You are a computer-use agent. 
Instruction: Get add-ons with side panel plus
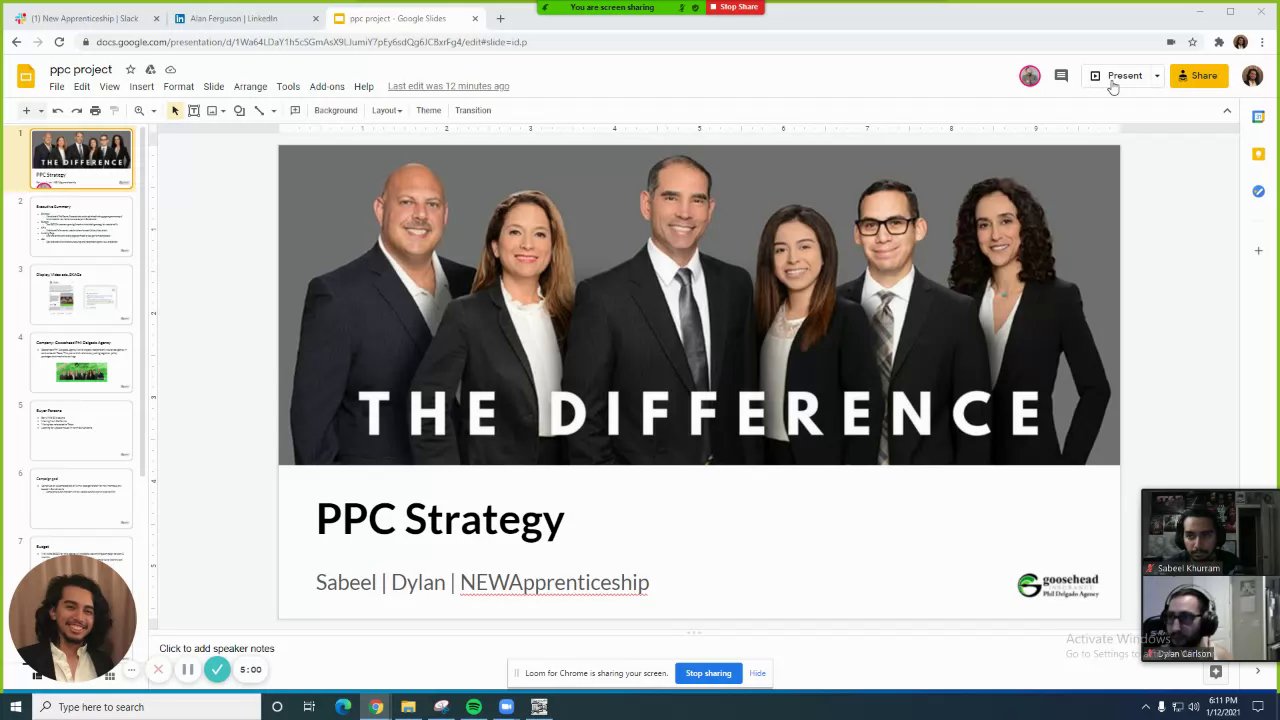[1258, 250]
